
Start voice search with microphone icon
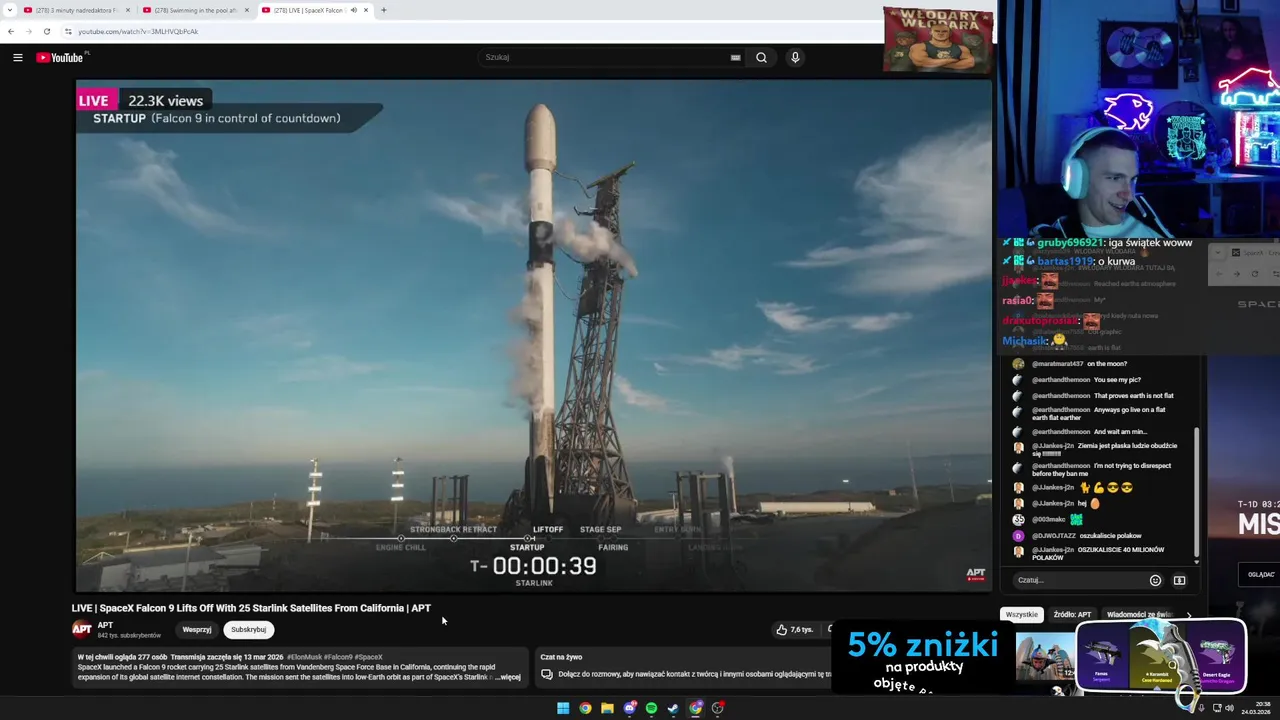795,57
